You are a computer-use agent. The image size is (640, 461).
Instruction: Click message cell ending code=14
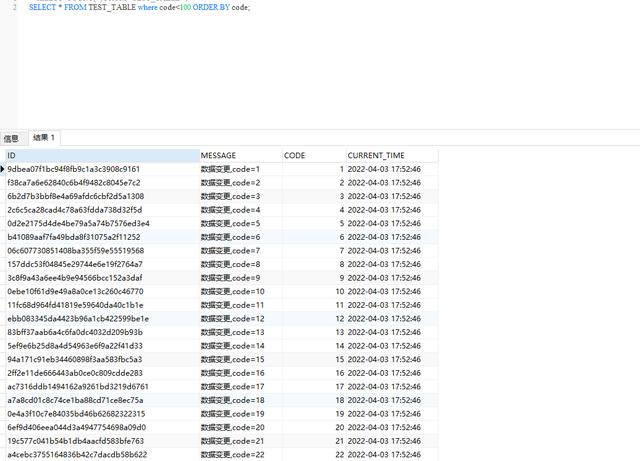pos(240,346)
